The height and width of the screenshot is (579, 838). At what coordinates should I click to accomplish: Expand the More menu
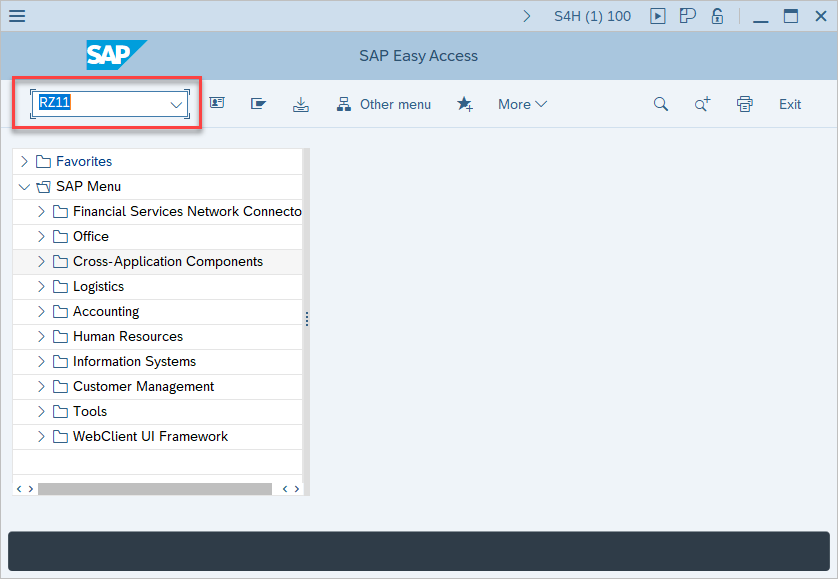pos(522,104)
